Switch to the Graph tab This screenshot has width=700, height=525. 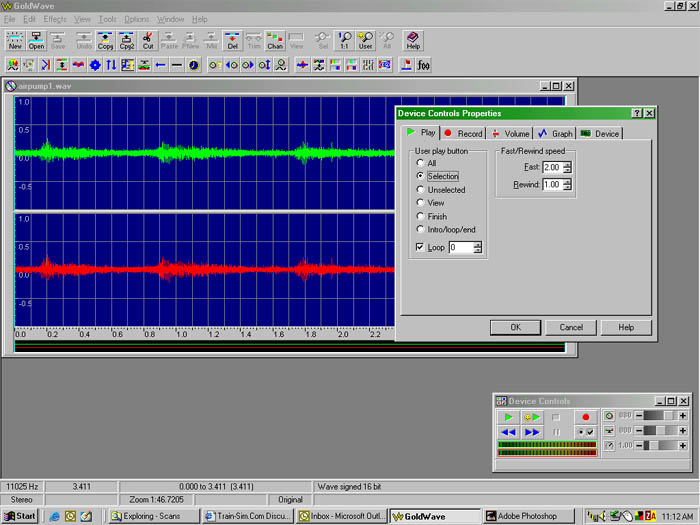[555, 133]
